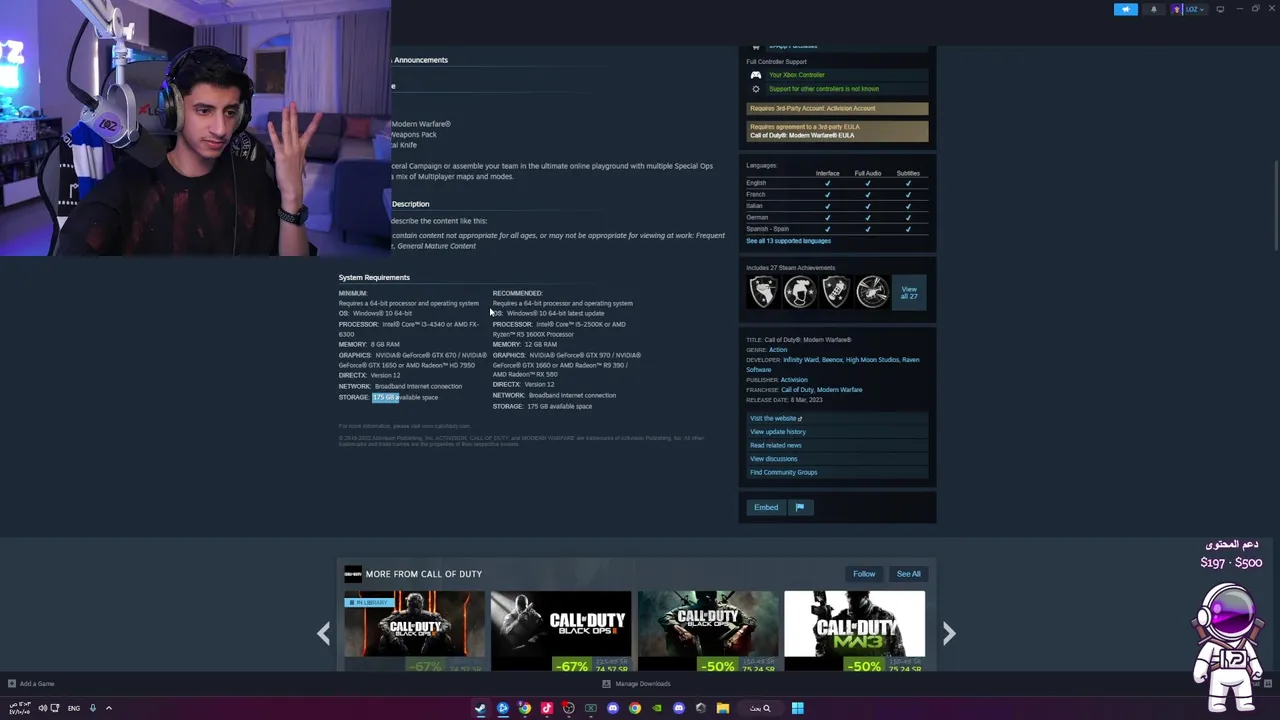Select the helicopter achievement icon
Image resolution: width=1280 pixels, height=720 pixels.
pos(872,292)
